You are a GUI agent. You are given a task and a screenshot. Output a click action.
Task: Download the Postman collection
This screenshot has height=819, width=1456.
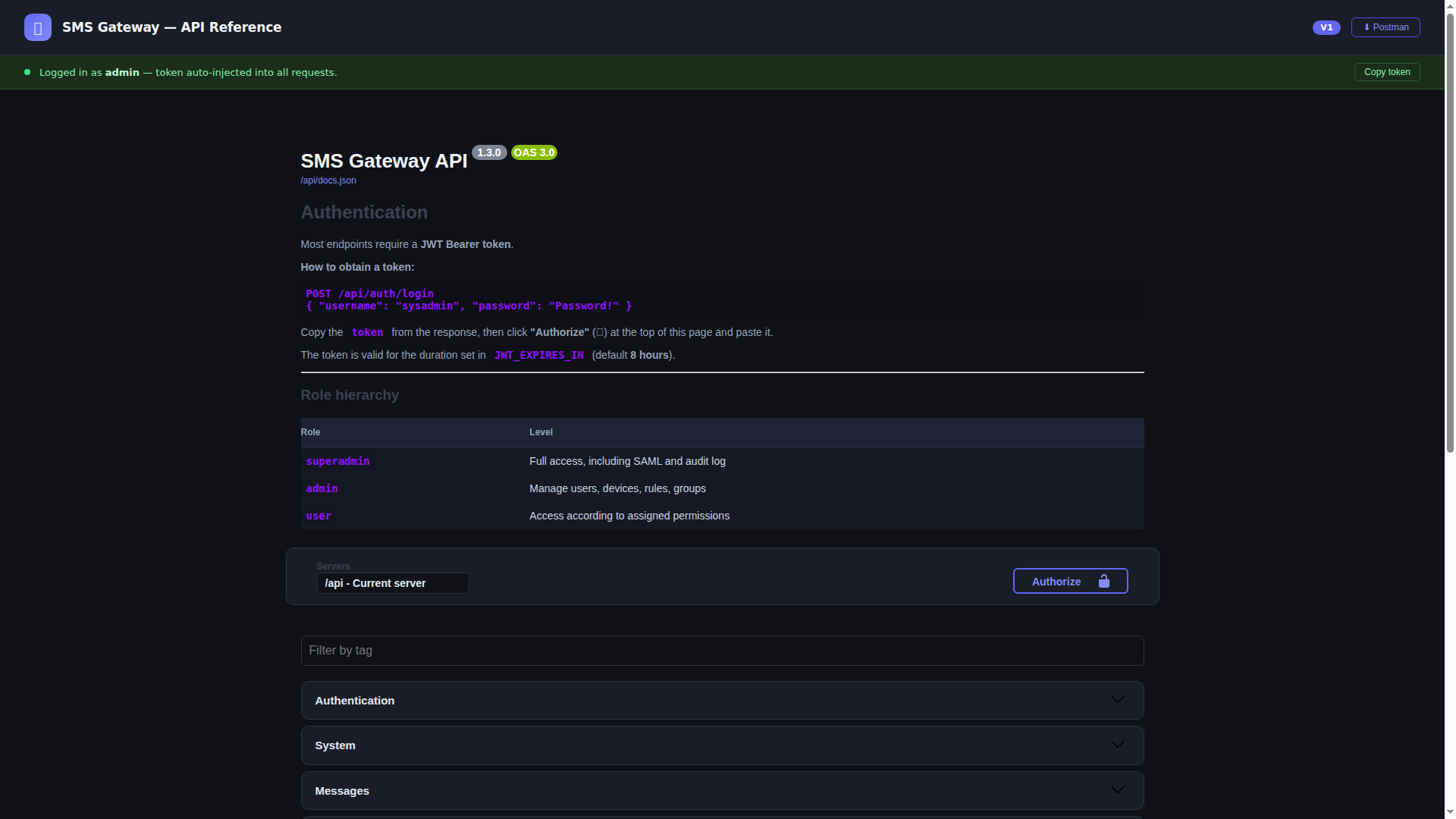click(x=1385, y=27)
